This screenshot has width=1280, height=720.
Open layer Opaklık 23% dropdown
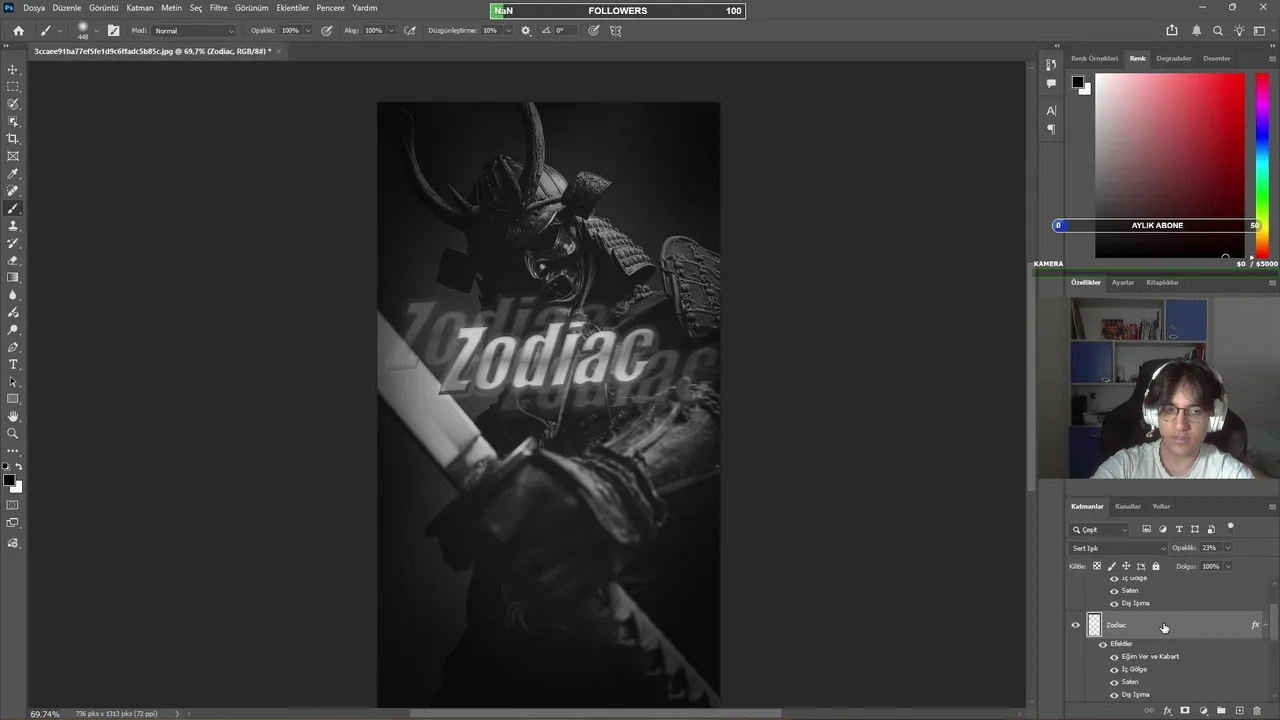point(1228,548)
